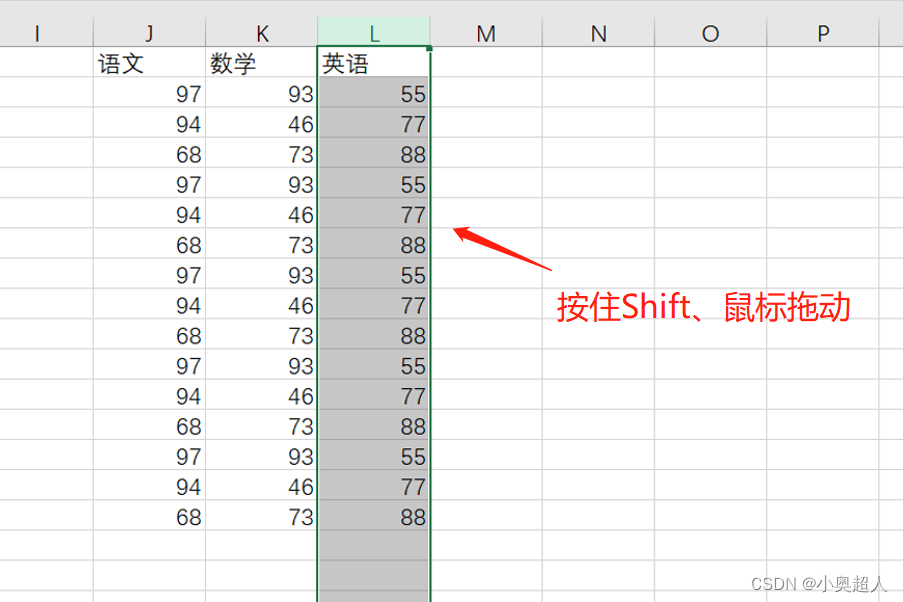
Task: Select column O header
Action: (x=711, y=32)
